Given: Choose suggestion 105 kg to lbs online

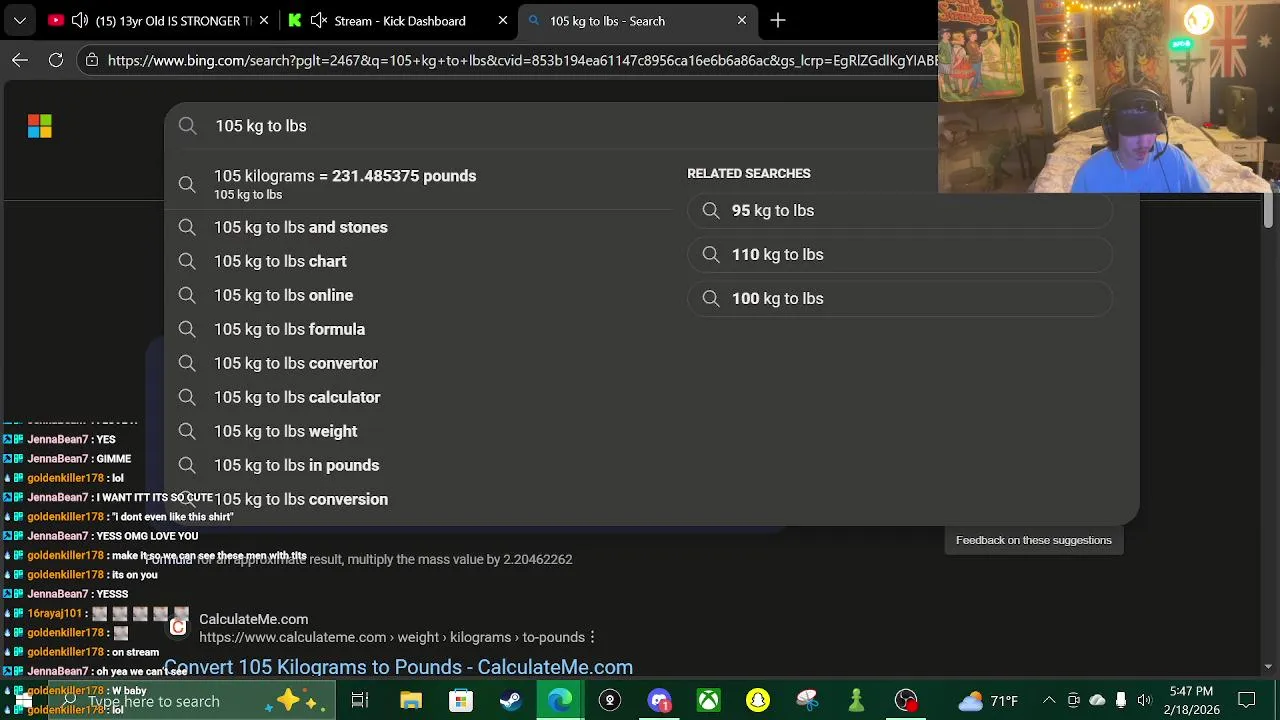Looking at the screenshot, I should [420, 295].
